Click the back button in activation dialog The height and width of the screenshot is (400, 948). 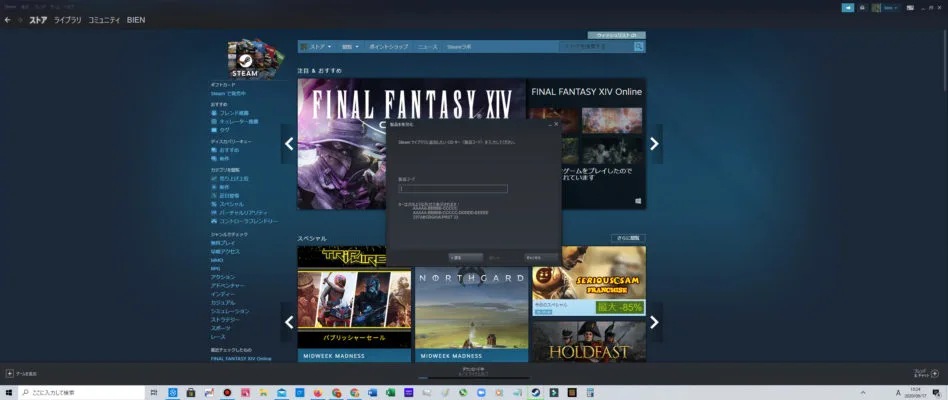(466, 257)
